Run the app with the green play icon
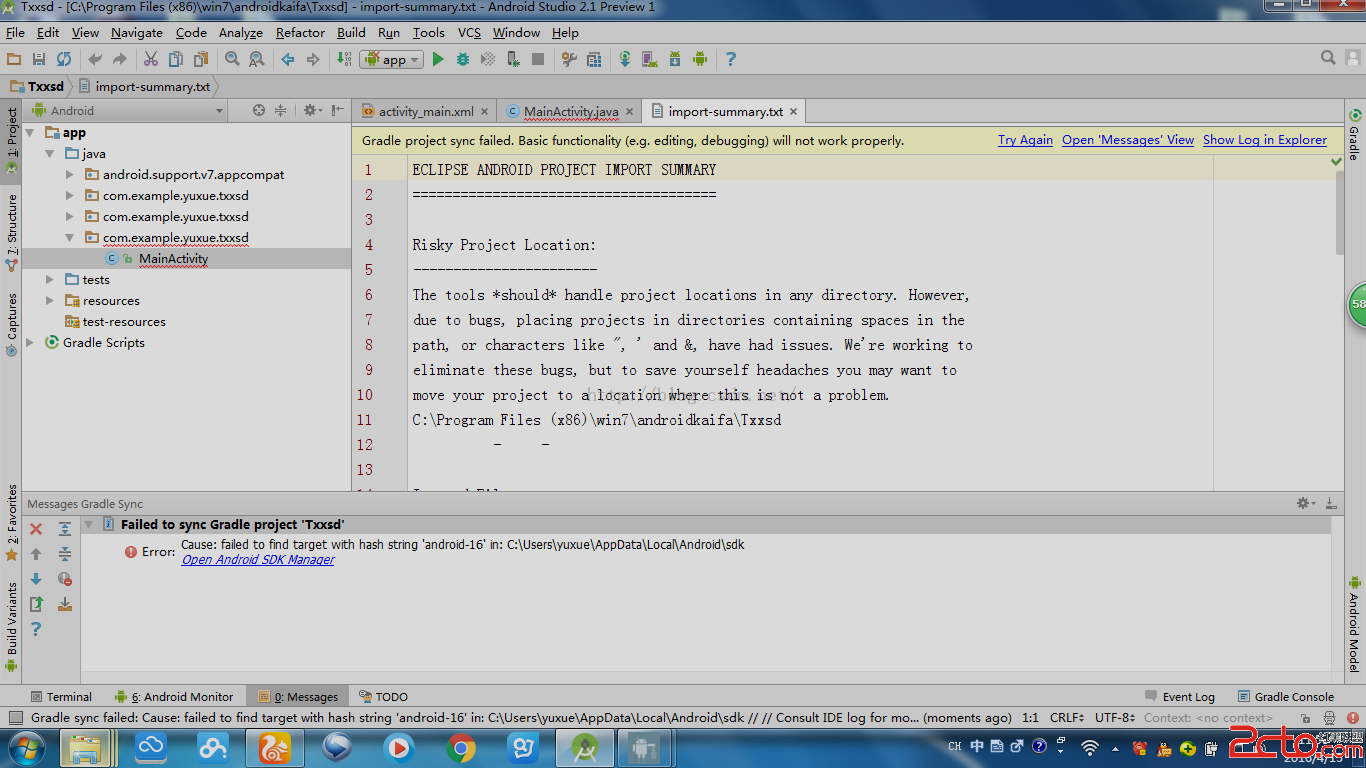The height and width of the screenshot is (768, 1366). [x=437, y=59]
